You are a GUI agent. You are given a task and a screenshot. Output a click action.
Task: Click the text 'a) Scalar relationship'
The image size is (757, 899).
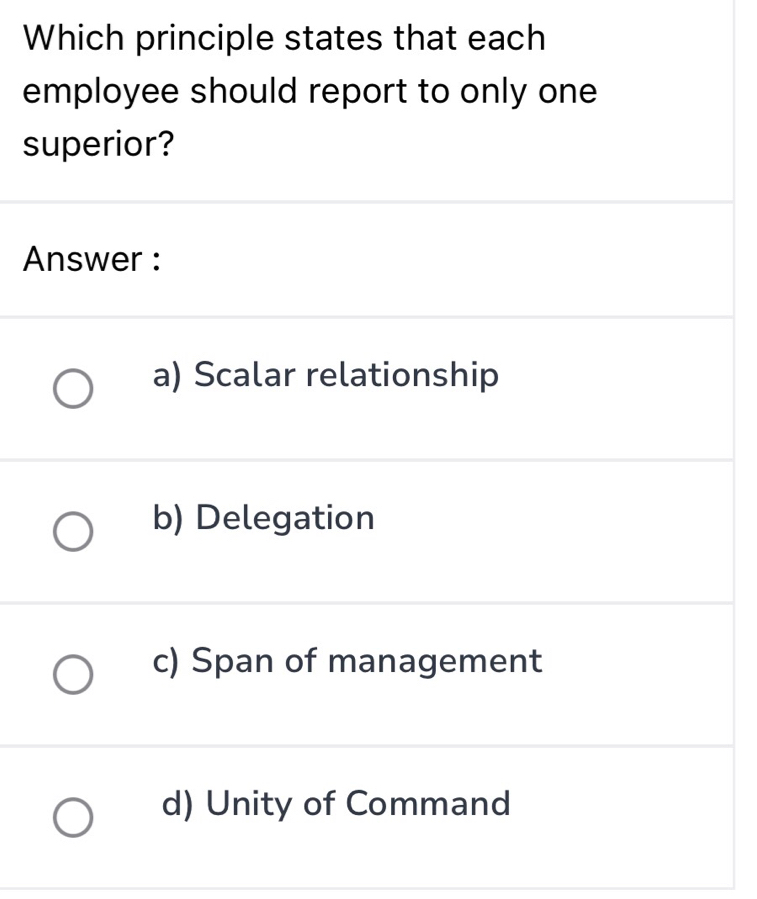pyautogui.click(x=325, y=375)
